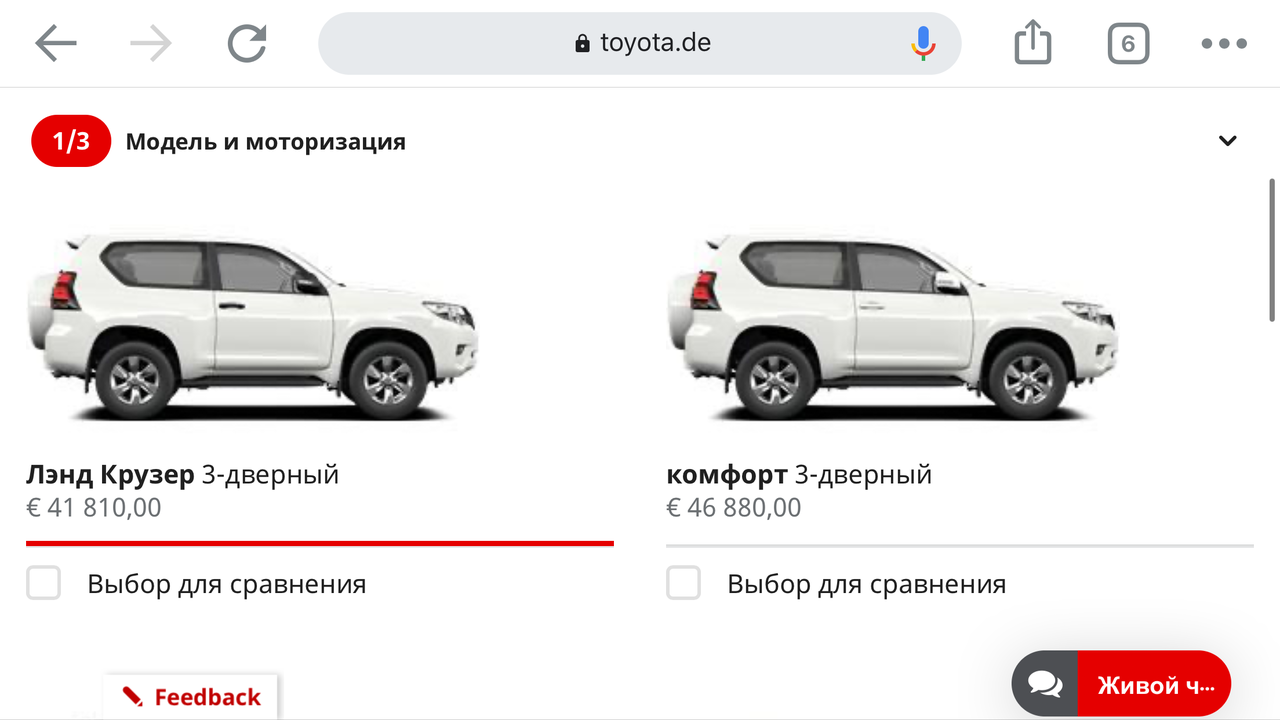Click the toyota.de address bar
1280x720 pixels.
640,43
